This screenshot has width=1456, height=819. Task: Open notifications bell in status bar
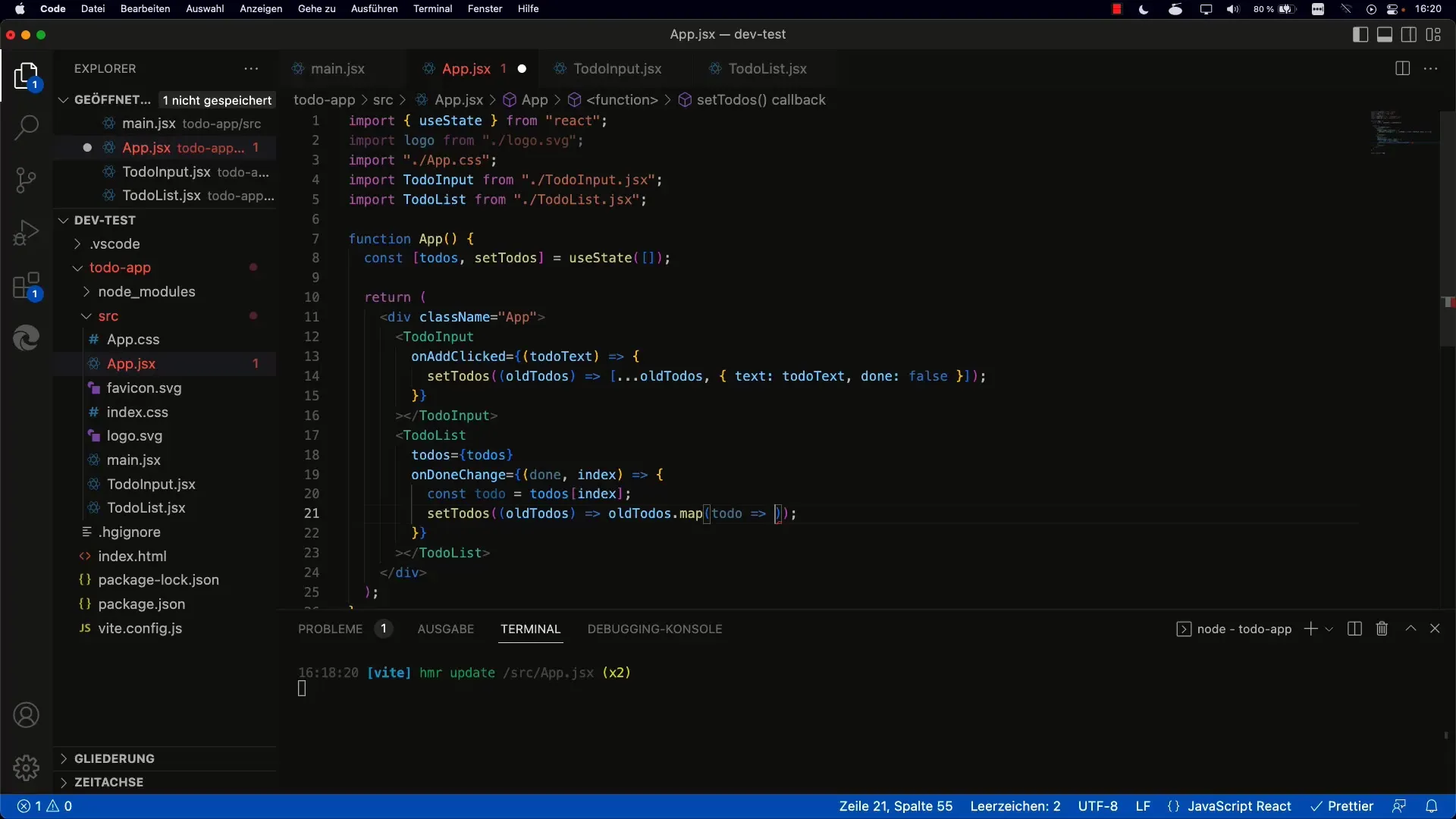1432,806
